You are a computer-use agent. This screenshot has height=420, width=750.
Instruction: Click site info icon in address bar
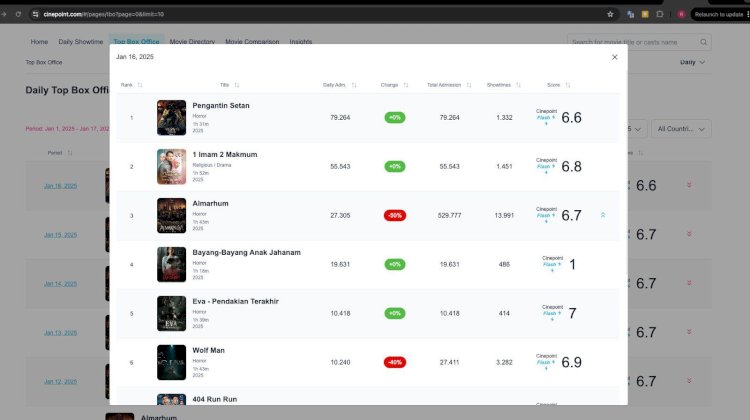point(35,14)
